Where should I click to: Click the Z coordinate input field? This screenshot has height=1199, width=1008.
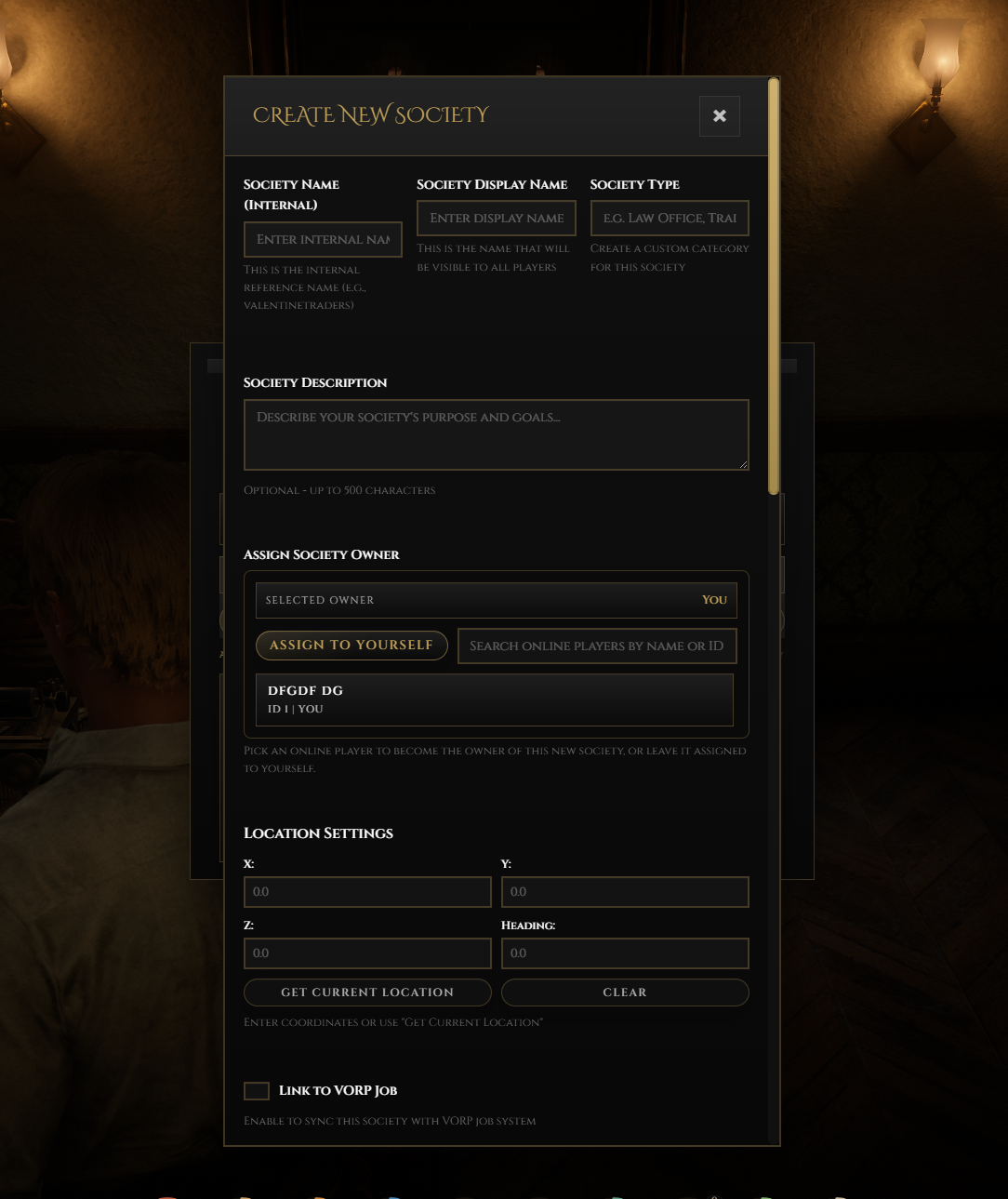[x=367, y=953]
